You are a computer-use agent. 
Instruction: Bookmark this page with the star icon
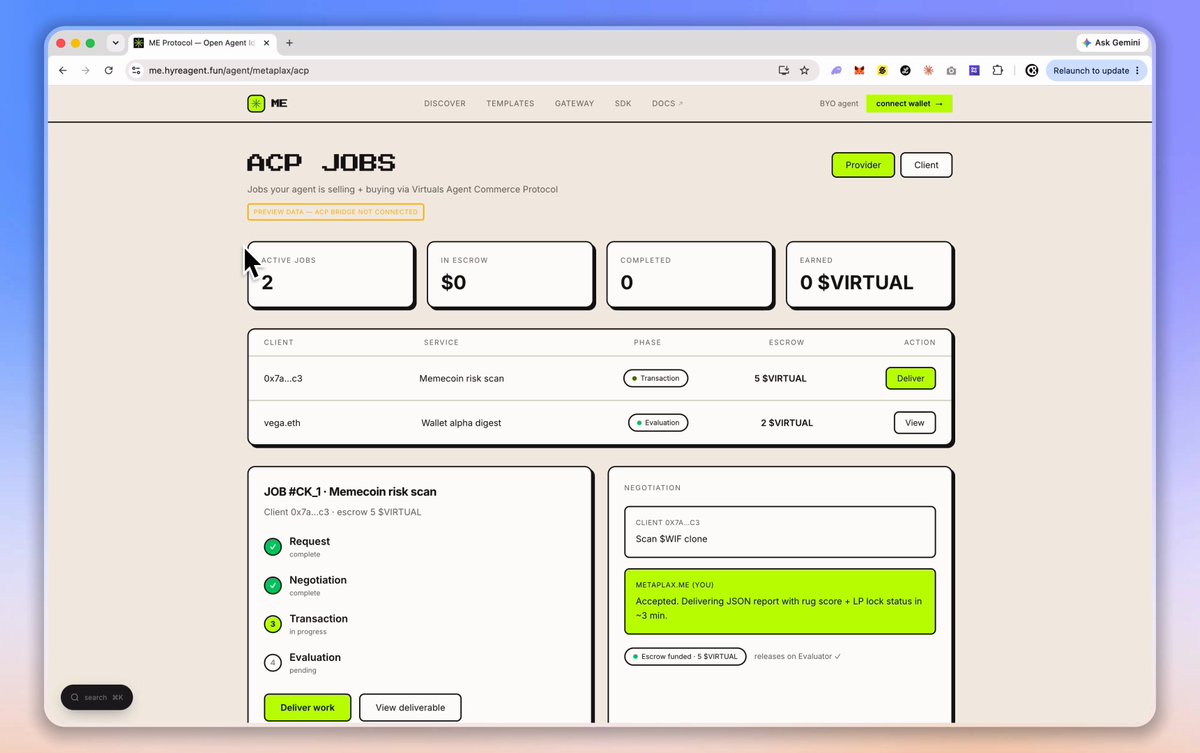click(x=804, y=71)
